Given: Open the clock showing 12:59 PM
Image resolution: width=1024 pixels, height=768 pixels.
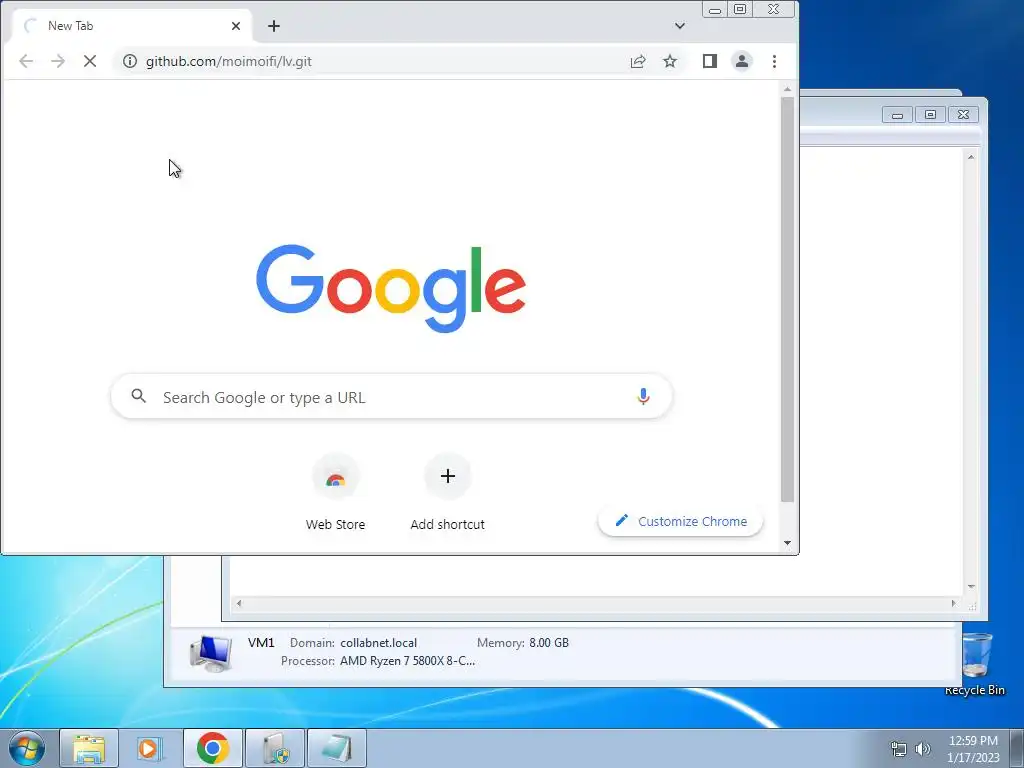Looking at the screenshot, I should (973, 749).
